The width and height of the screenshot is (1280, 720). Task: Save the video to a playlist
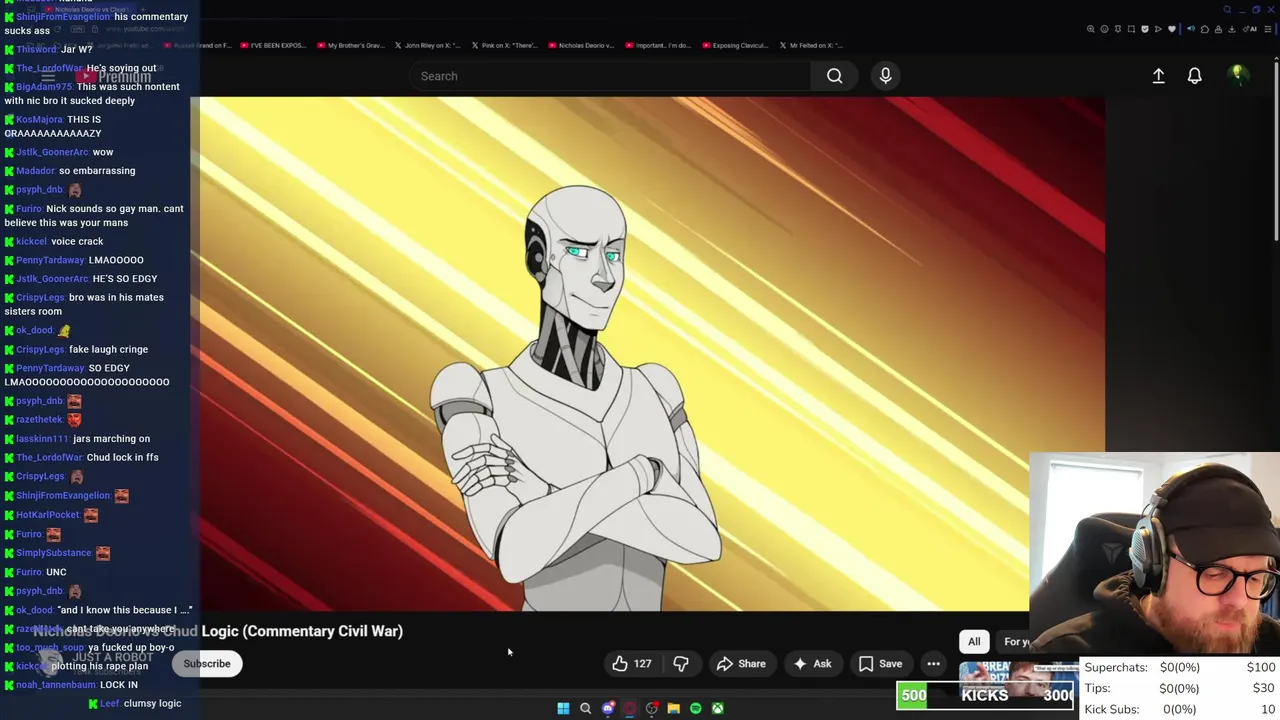(880, 663)
